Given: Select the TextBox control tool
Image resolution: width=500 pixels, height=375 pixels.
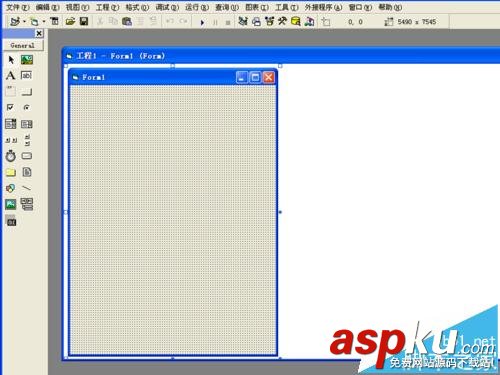Looking at the screenshot, I should click(x=27, y=75).
